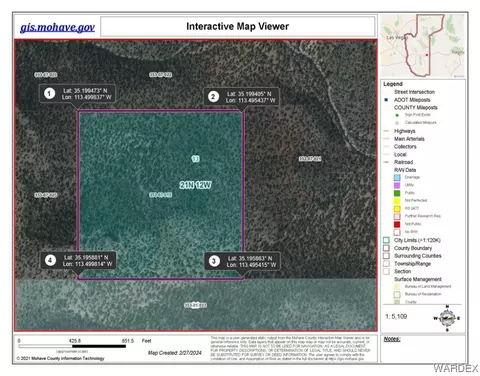
Task: Click the COUNTY Mileposts legend entry
Action: [x=416, y=107]
